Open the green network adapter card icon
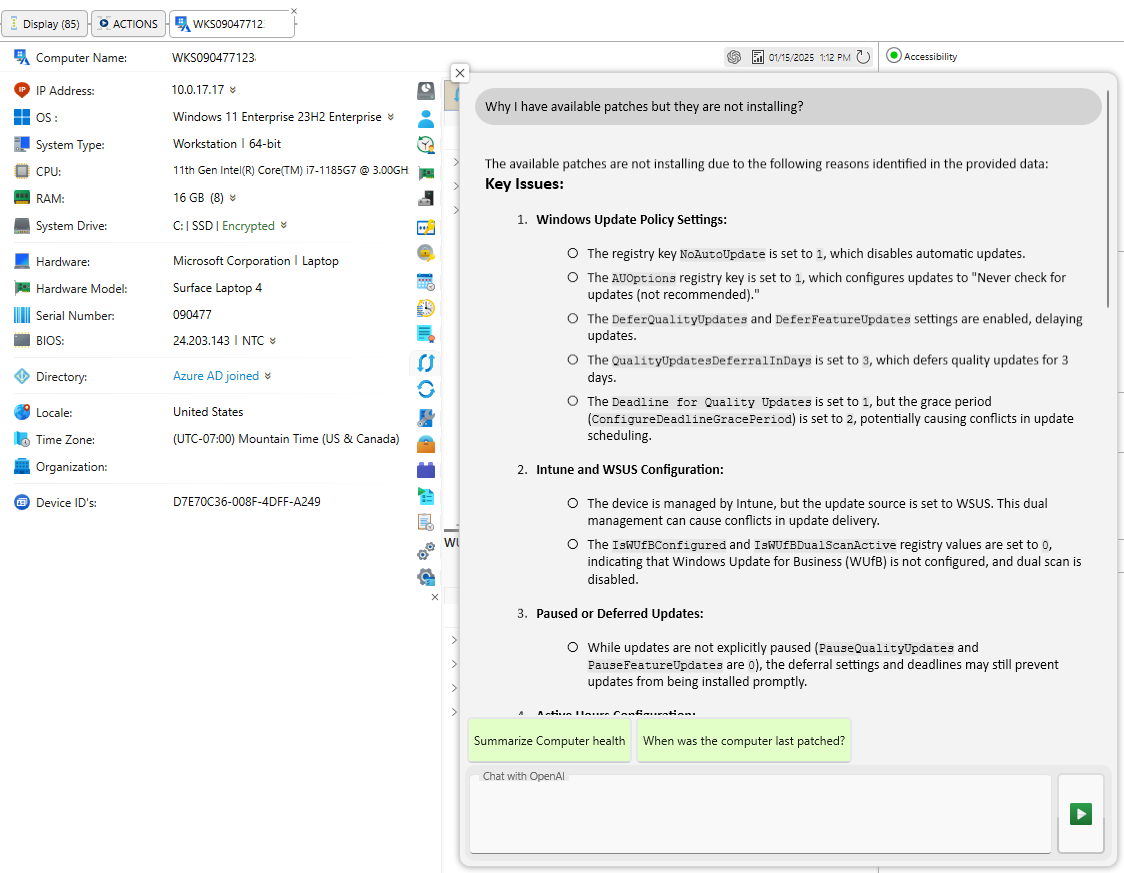The image size is (1124, 873). [426, 172]
